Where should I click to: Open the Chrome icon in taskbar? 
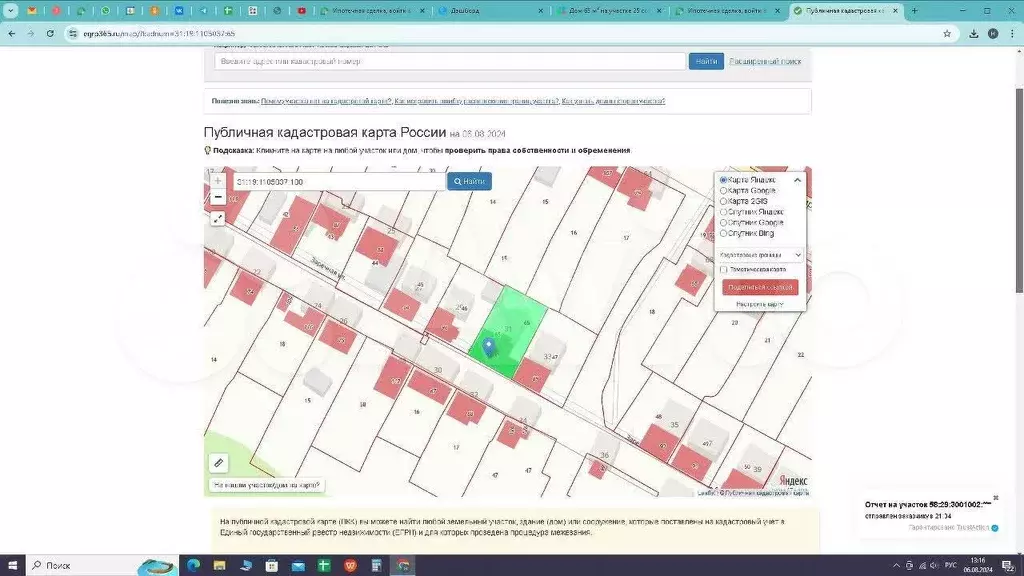click(403, 566)
